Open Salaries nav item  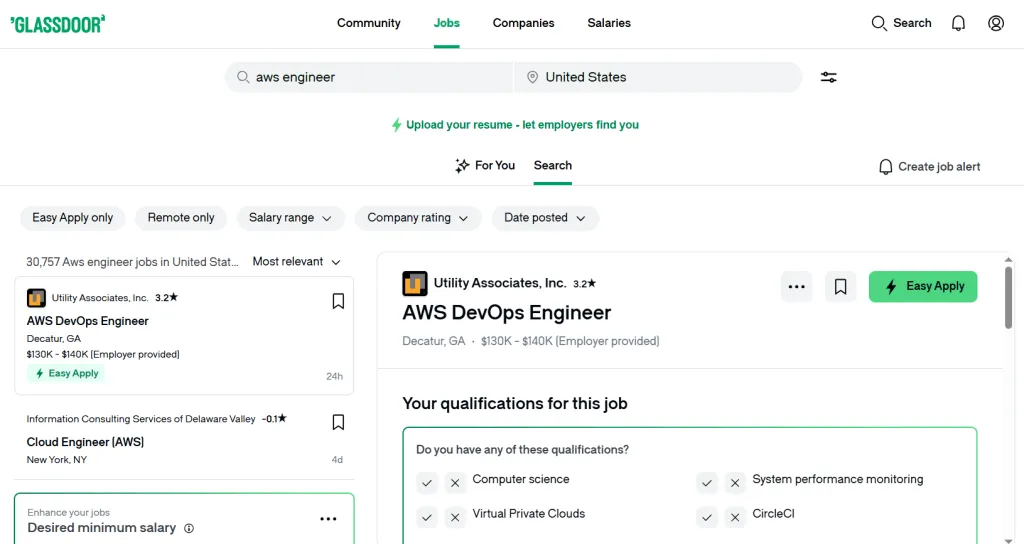(x=609, y=23)
